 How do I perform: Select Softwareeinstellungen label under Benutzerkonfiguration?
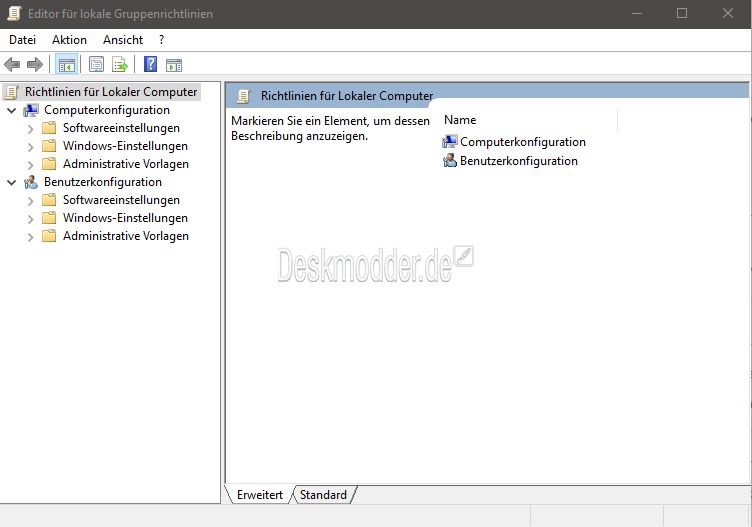click(121, 200)
